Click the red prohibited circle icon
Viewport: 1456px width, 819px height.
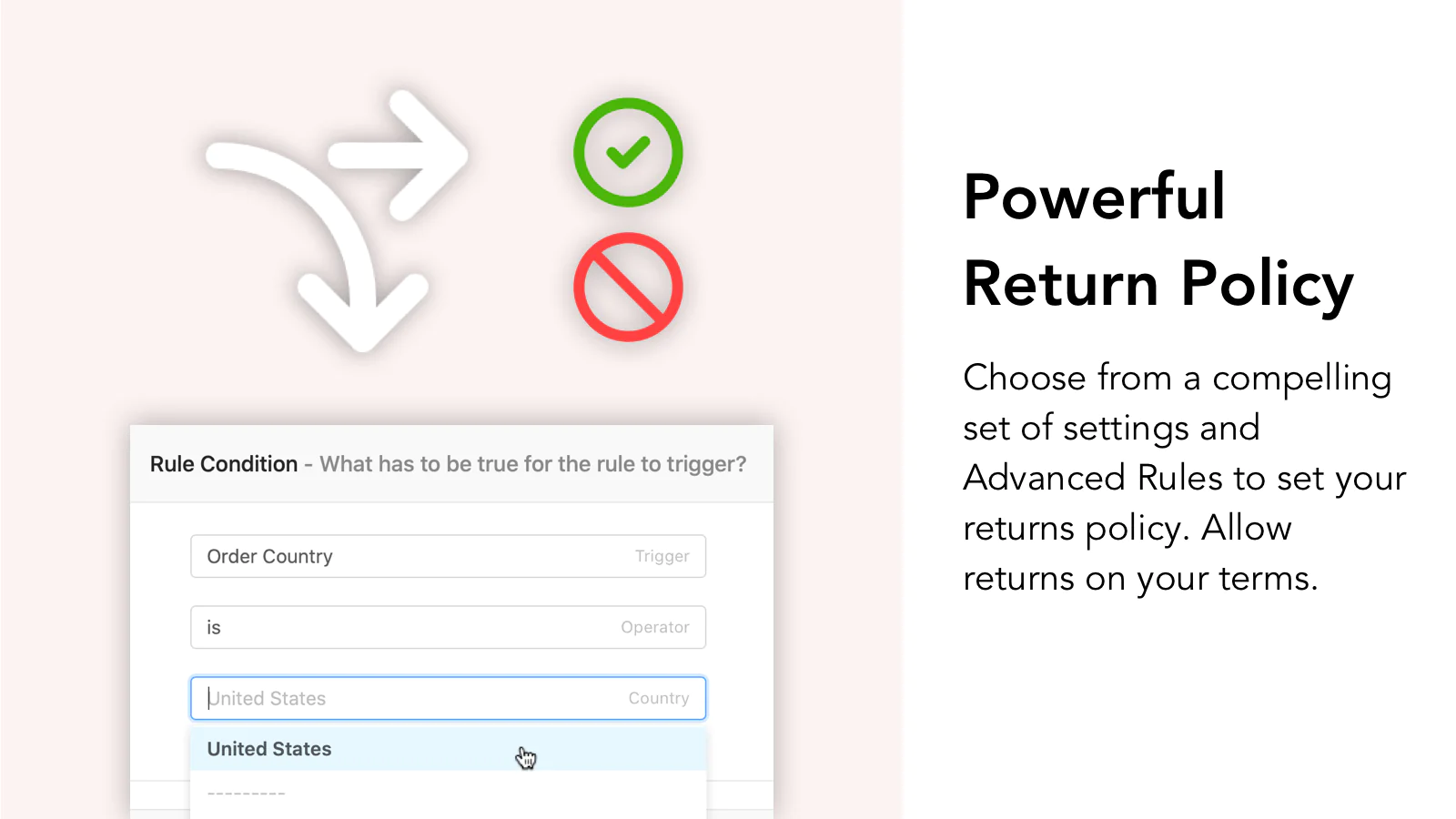pyautogui.click(x=628, y=287)
